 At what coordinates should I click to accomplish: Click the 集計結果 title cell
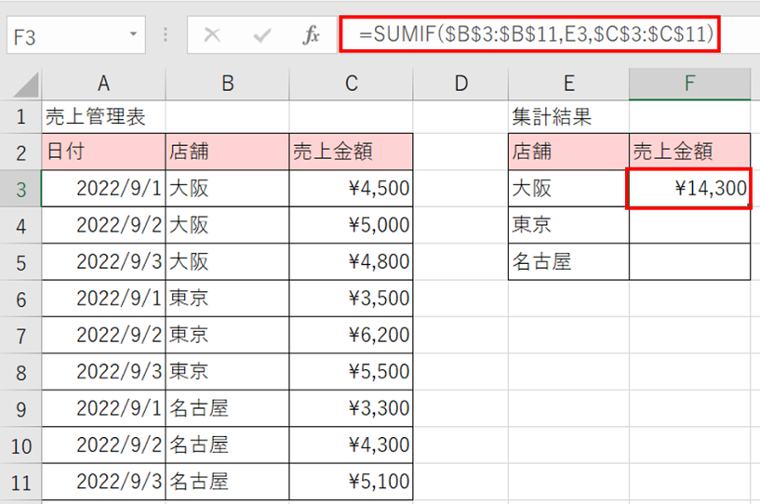pyautogui.click(x=569, y=117)
